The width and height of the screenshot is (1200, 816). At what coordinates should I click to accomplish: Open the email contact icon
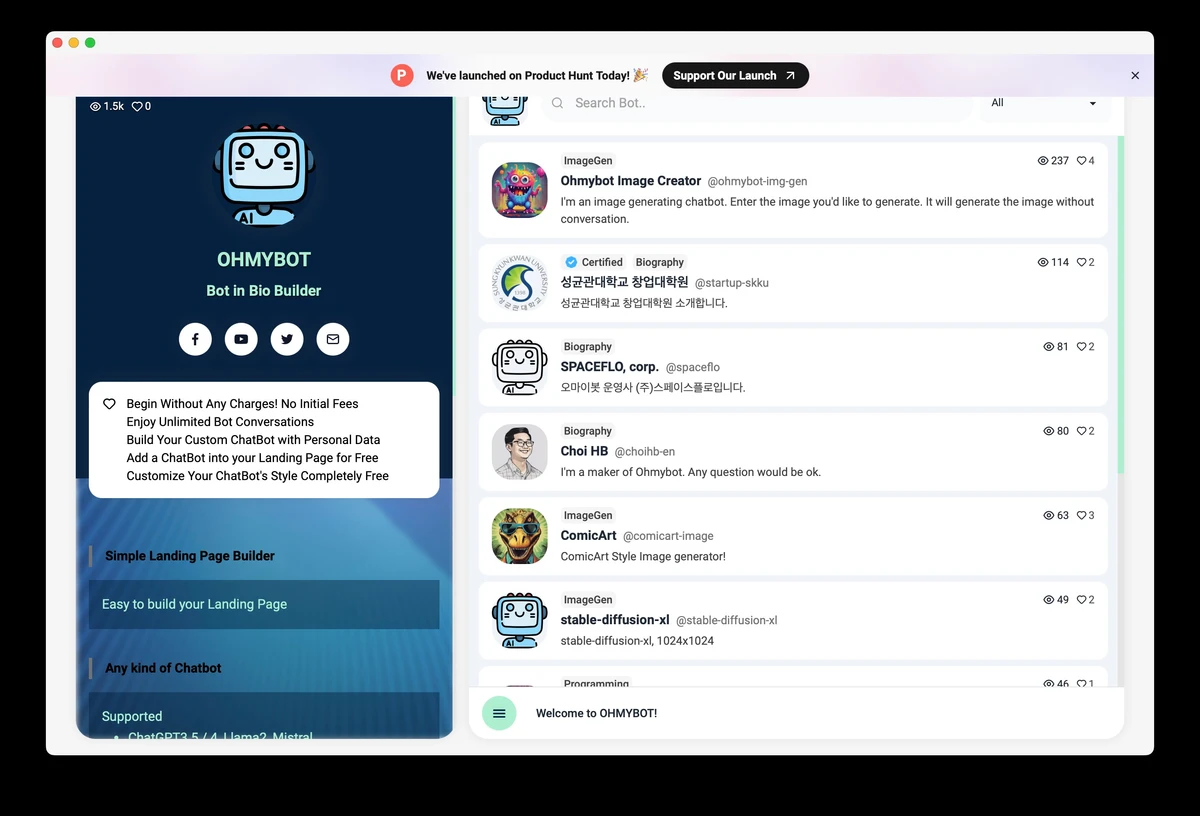[333, 339]
